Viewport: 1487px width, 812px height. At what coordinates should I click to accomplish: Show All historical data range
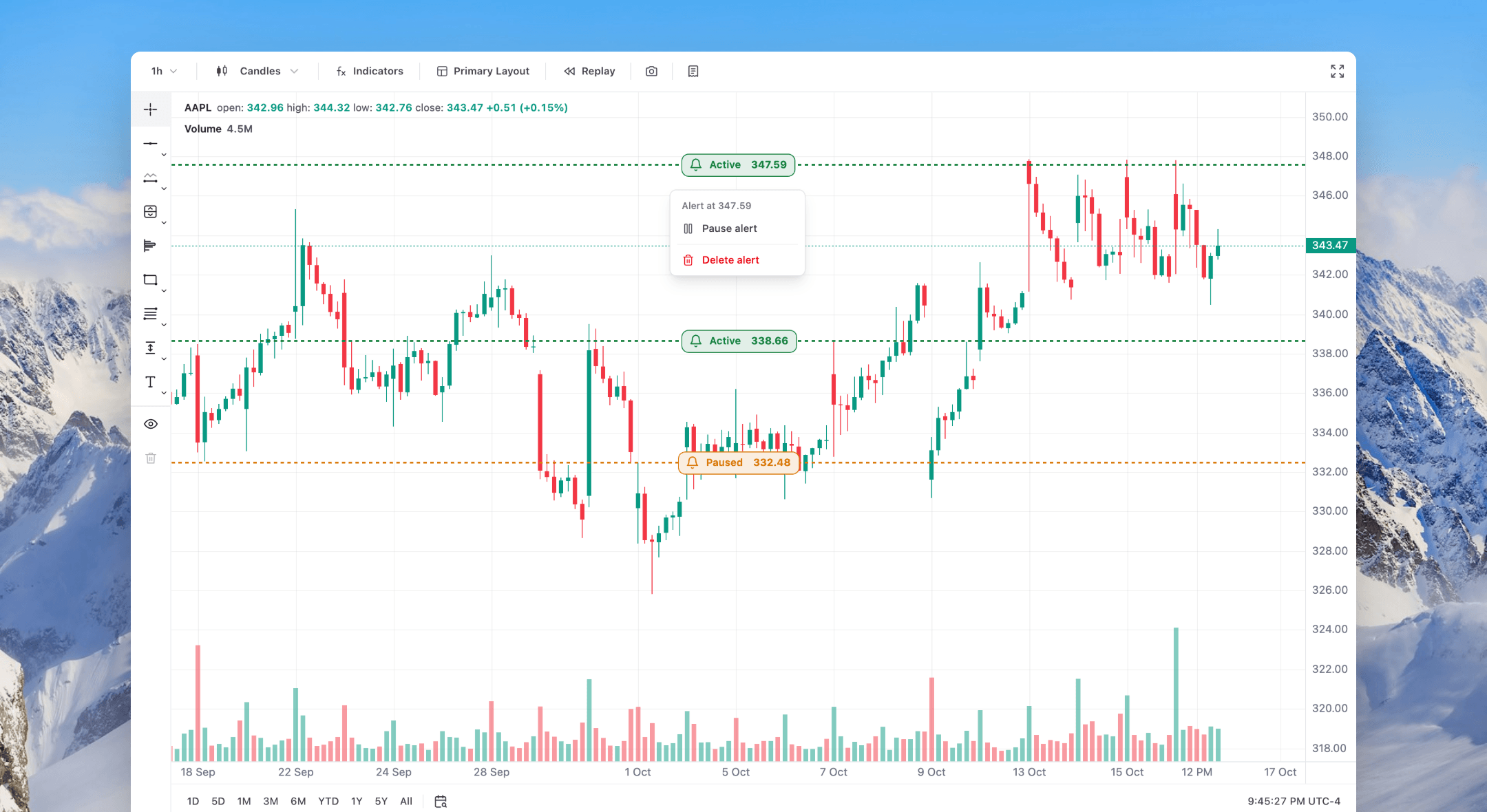point(406,801)
